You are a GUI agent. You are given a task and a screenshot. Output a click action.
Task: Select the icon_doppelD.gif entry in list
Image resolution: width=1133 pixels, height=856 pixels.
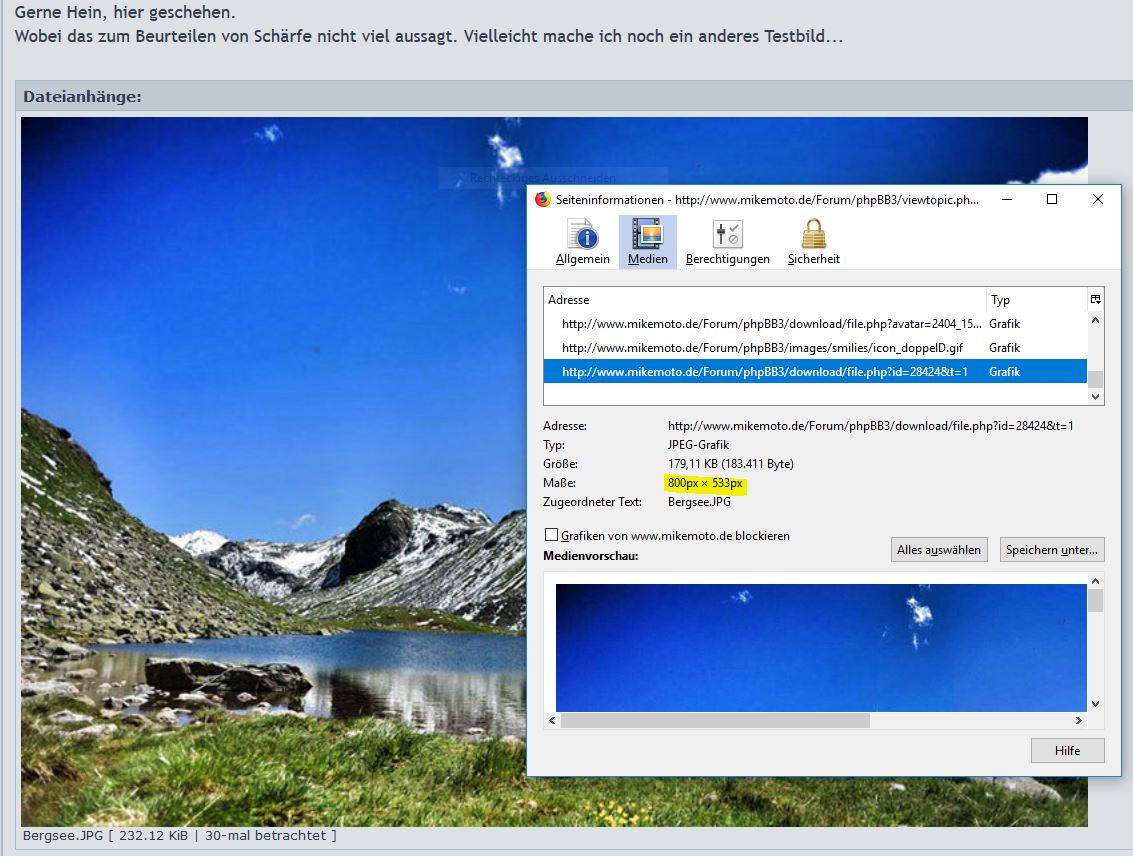[x=762, y=348]
